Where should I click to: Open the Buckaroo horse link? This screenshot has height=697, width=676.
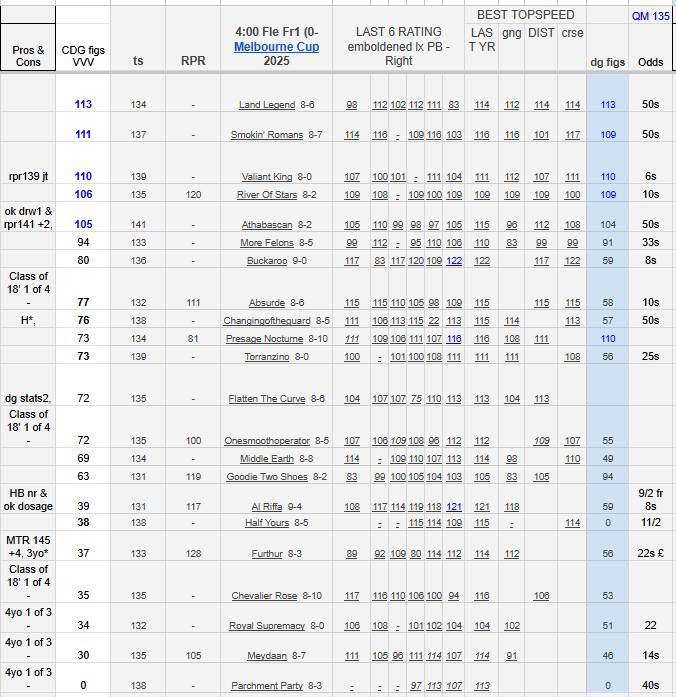point(267,260)
